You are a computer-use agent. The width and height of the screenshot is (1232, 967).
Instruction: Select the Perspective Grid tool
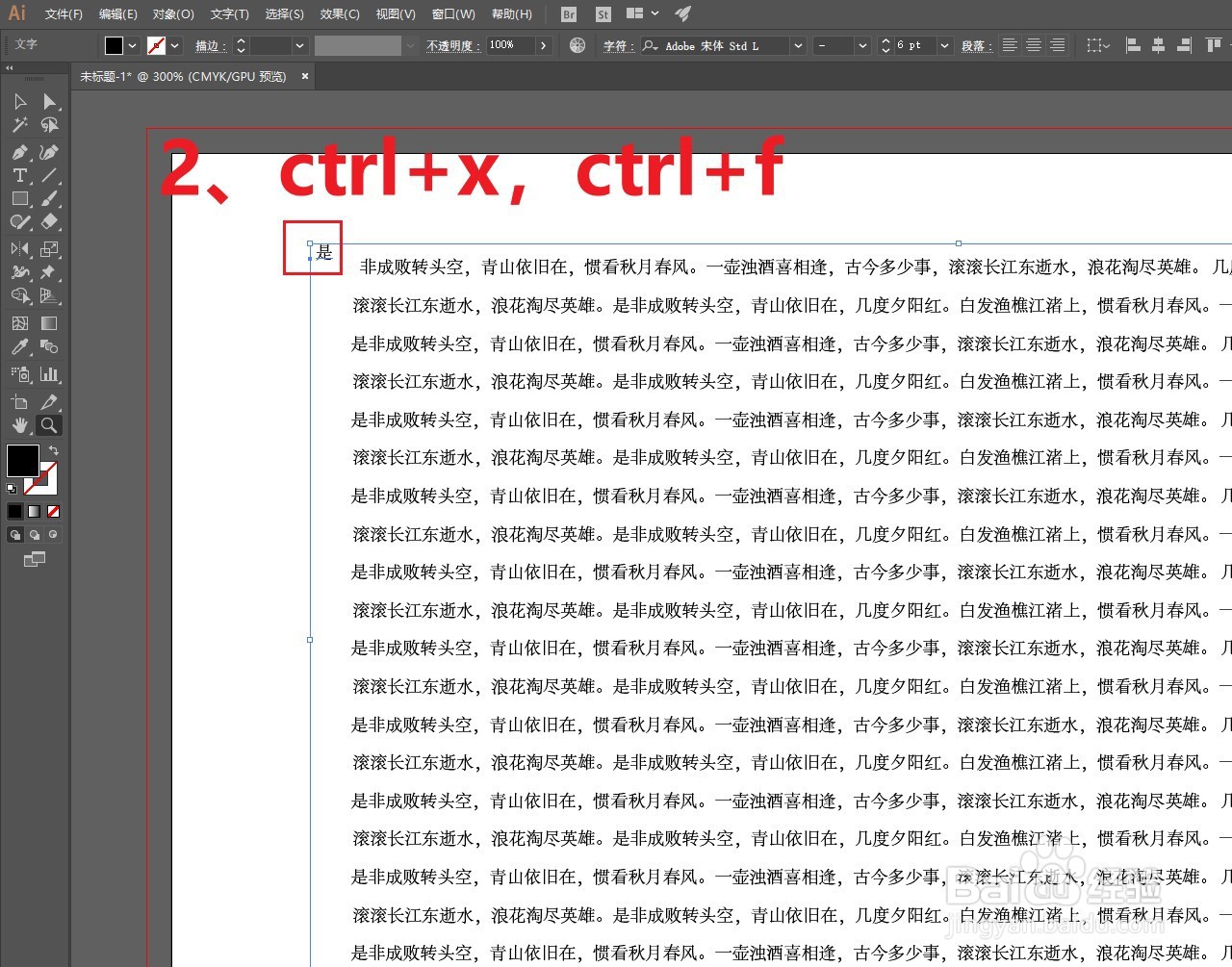(x=49, y=295)
